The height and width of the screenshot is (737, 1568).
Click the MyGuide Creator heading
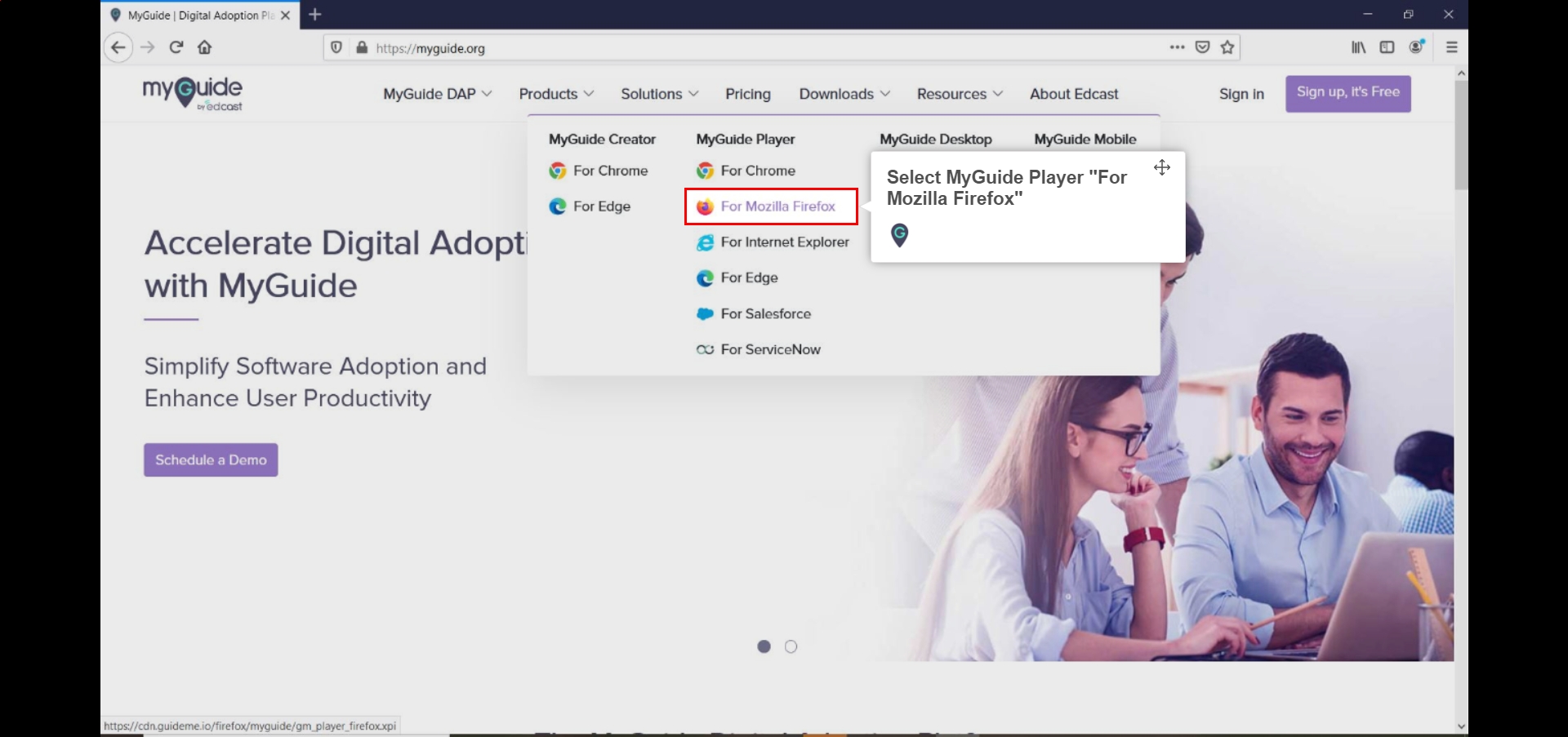click(602, 140)
